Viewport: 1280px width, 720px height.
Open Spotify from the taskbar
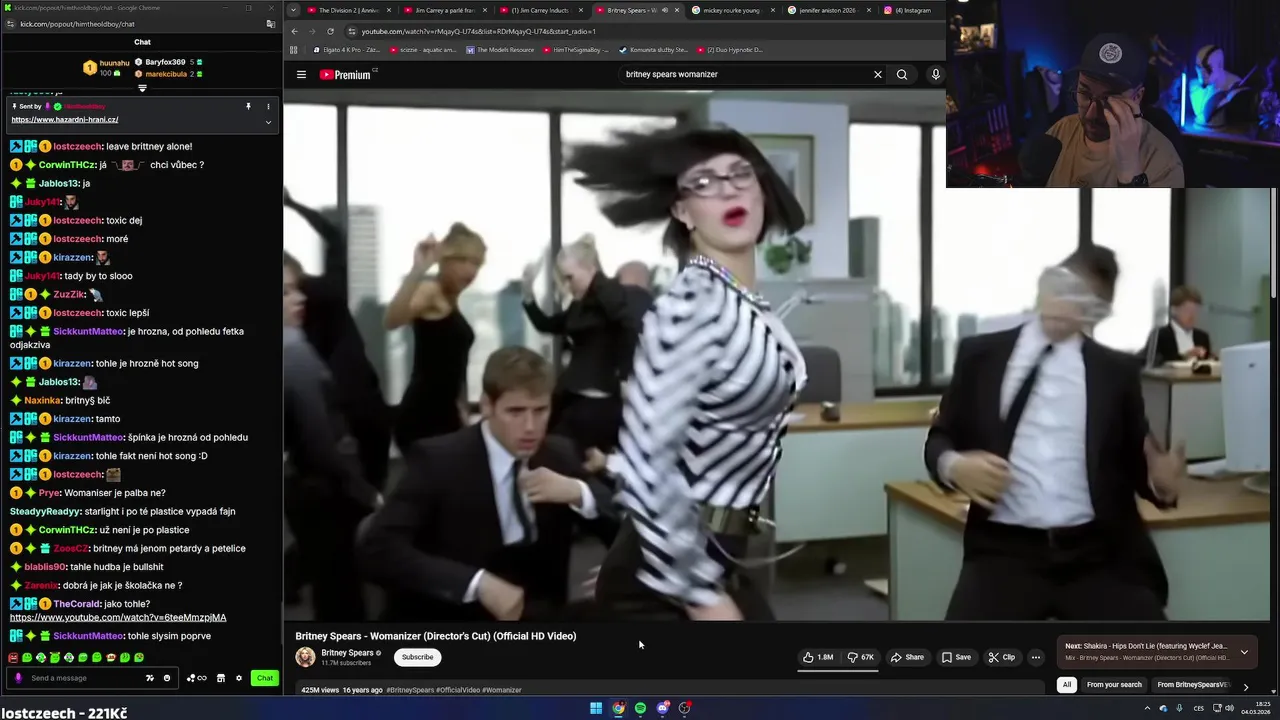coord(640,708)
